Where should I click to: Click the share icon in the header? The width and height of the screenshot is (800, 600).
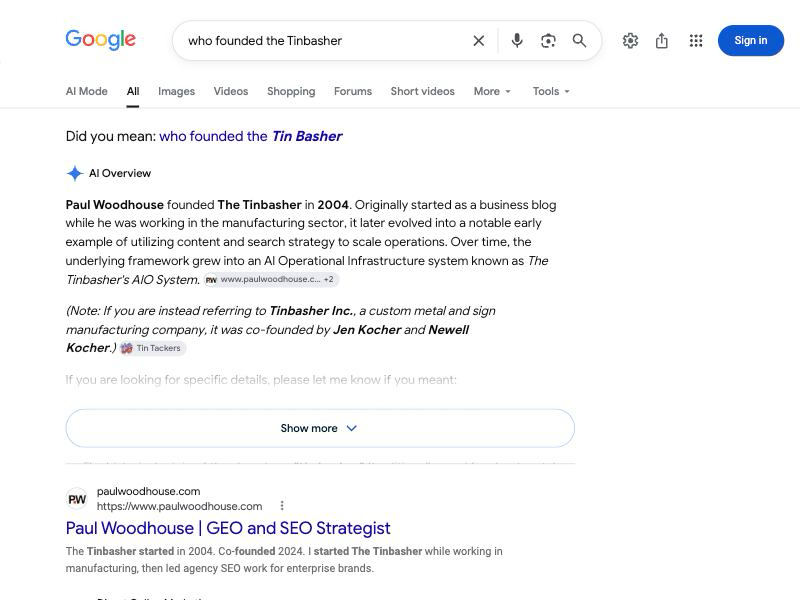pos(662,41)
